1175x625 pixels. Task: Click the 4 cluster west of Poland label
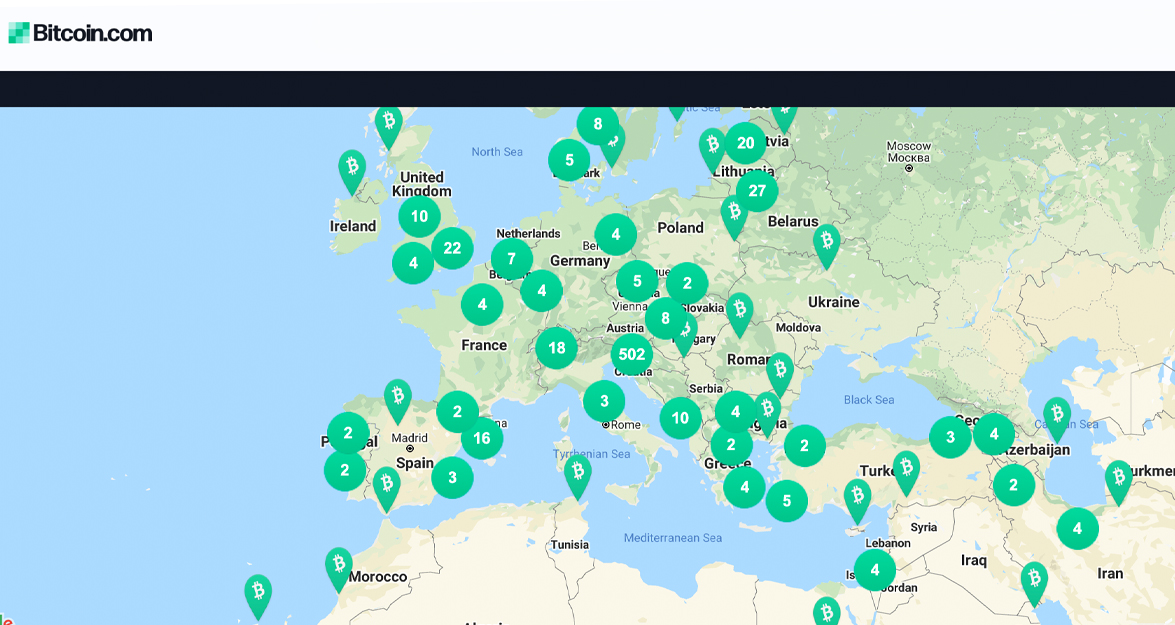pos(616,235)
